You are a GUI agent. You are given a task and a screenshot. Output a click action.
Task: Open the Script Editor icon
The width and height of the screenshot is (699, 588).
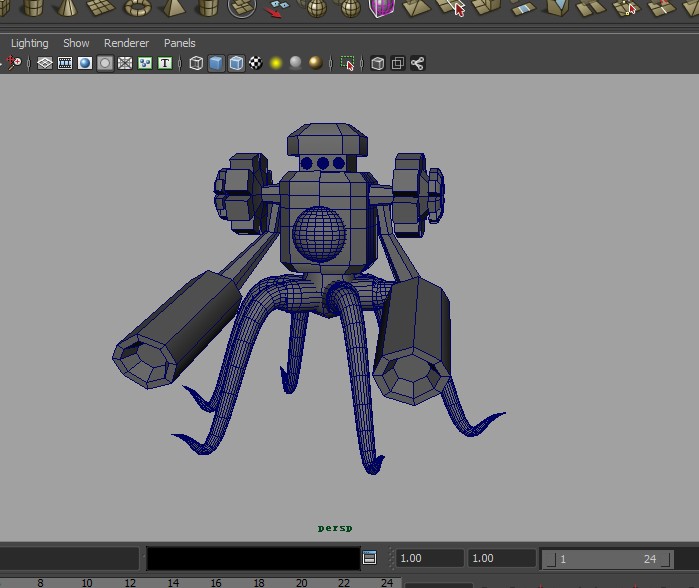[370, 558]
